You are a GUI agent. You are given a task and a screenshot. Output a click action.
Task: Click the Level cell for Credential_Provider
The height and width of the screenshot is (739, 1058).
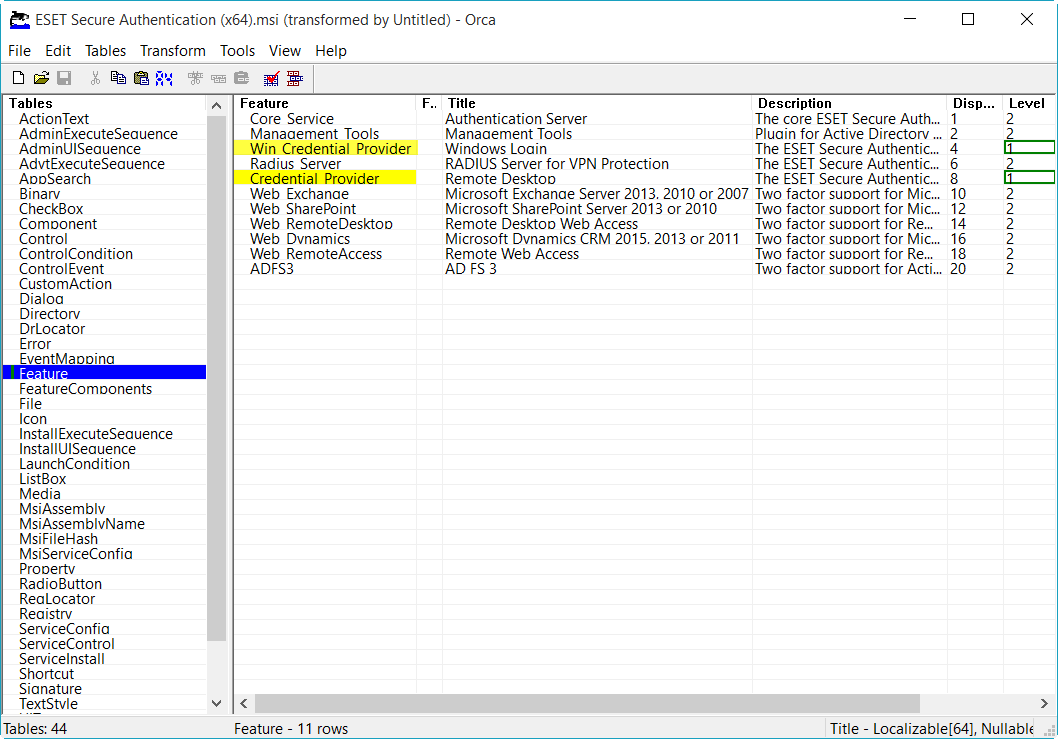pos(1029,178)
